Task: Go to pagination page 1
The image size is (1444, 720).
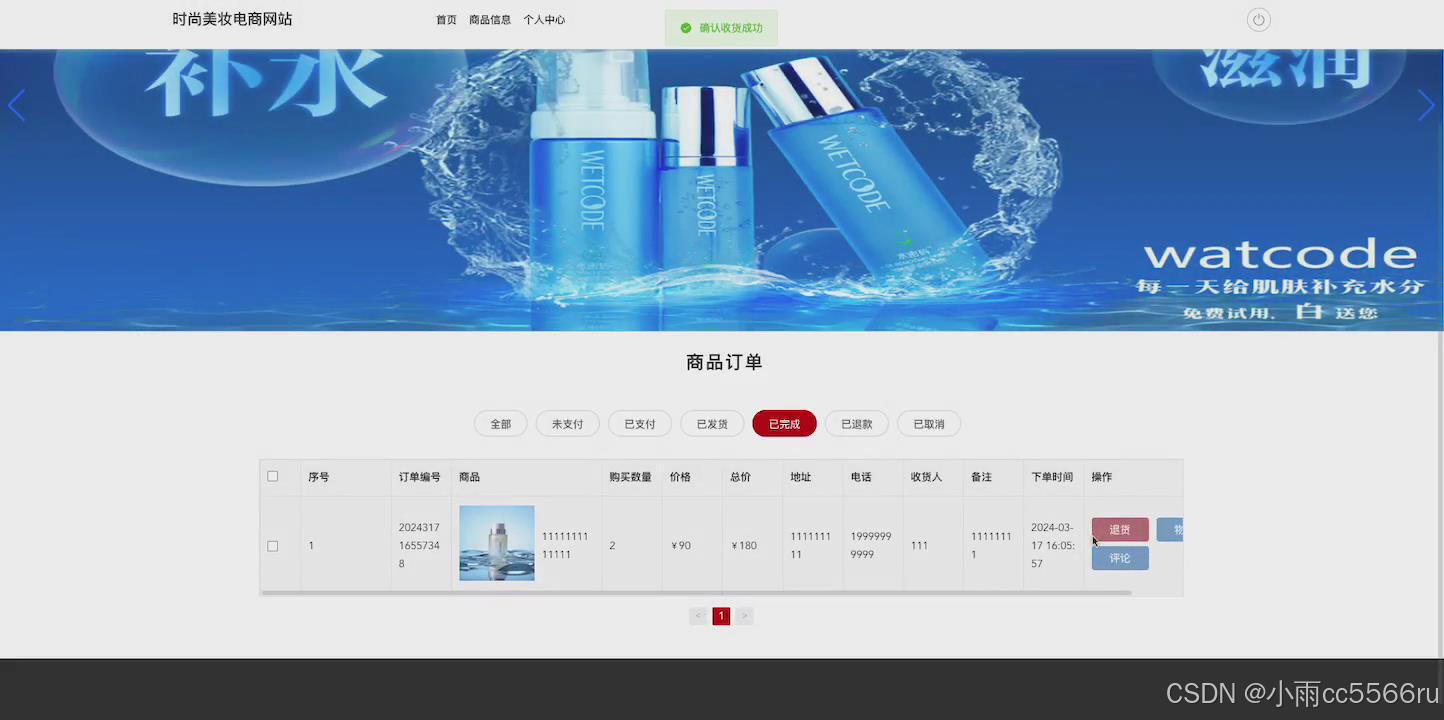Action: [721, 616]
